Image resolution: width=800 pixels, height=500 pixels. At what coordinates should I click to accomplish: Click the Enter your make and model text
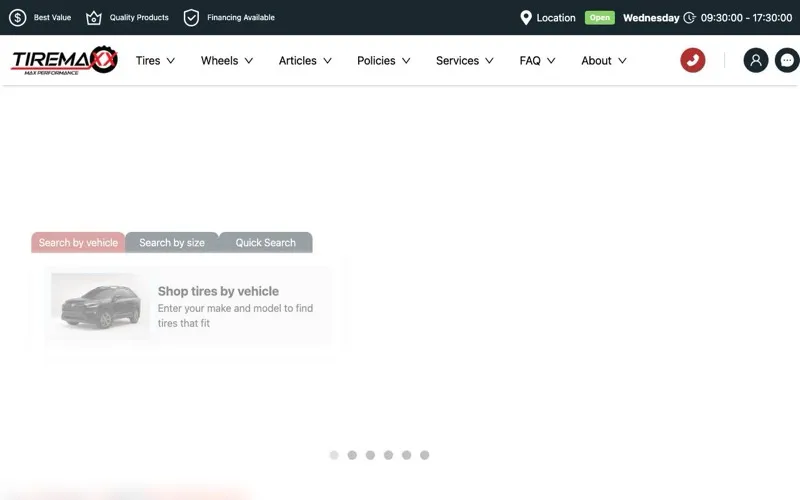(235, 315)
